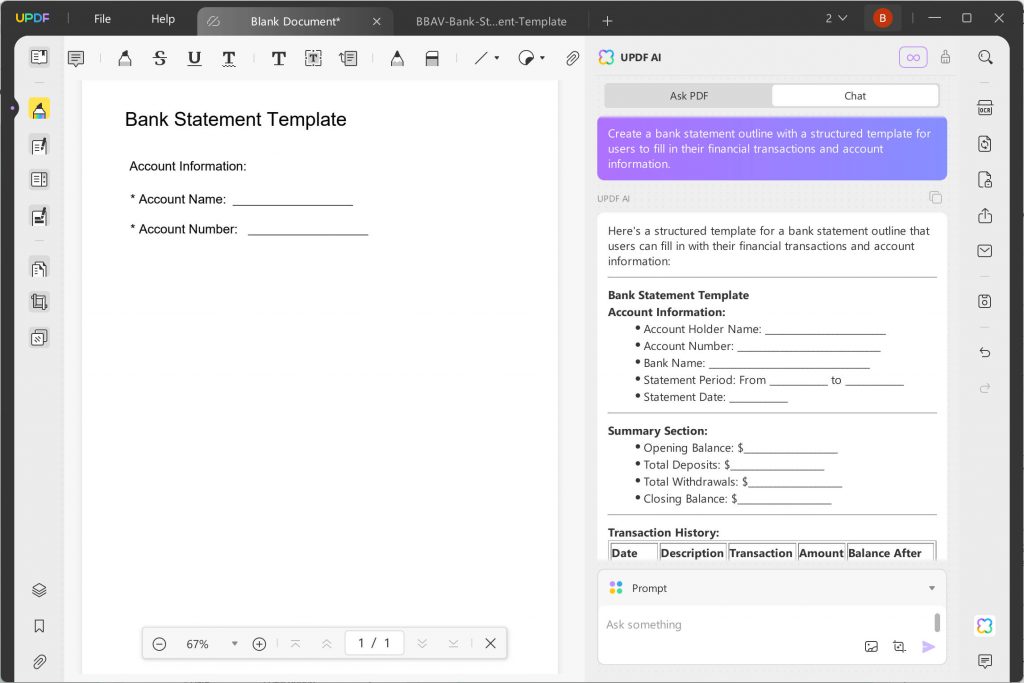Image resolution: width=1024 pixels, height=683 pixels.
Task: Open the zoom percentage dropdown
Action: [234, 643]
